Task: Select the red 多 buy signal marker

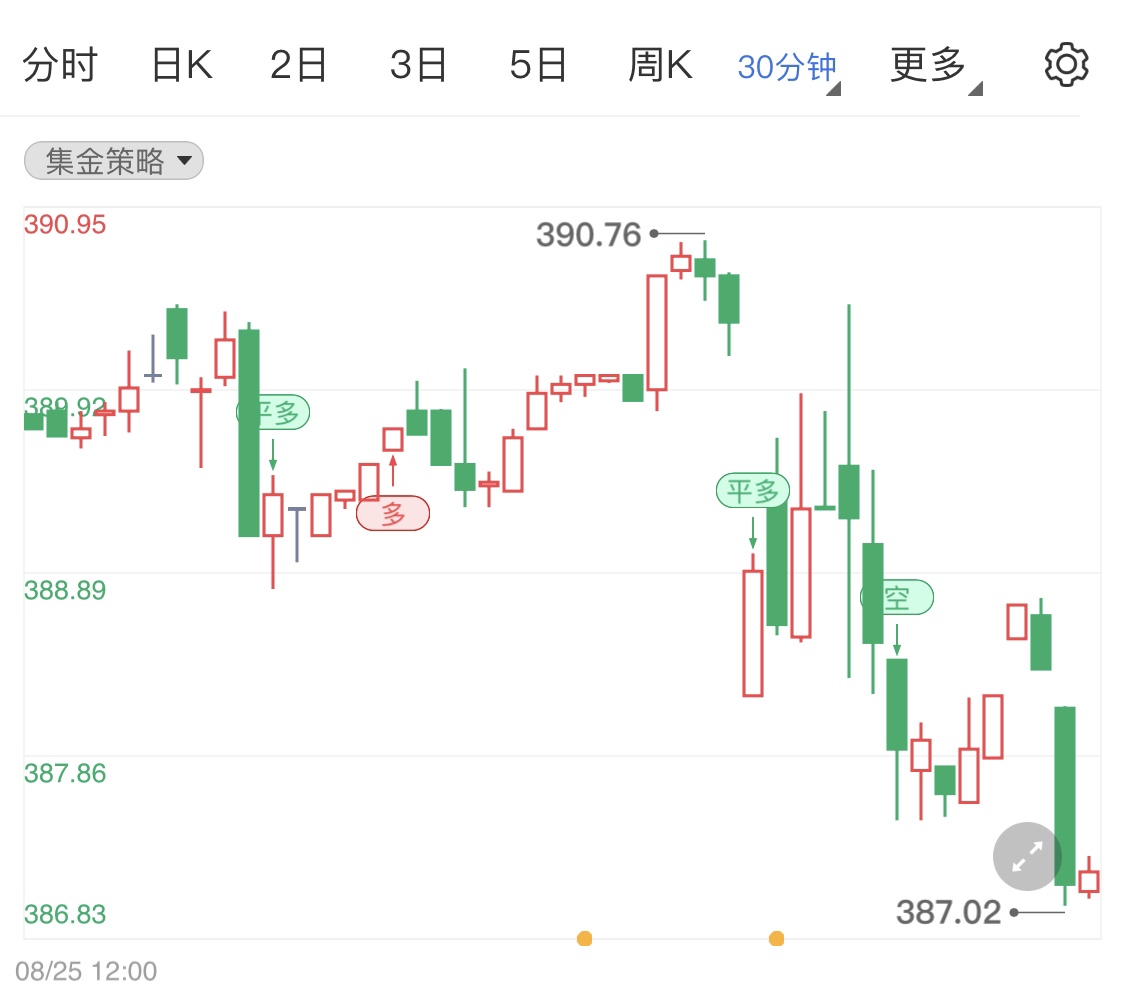Action: tap(393, 514)
